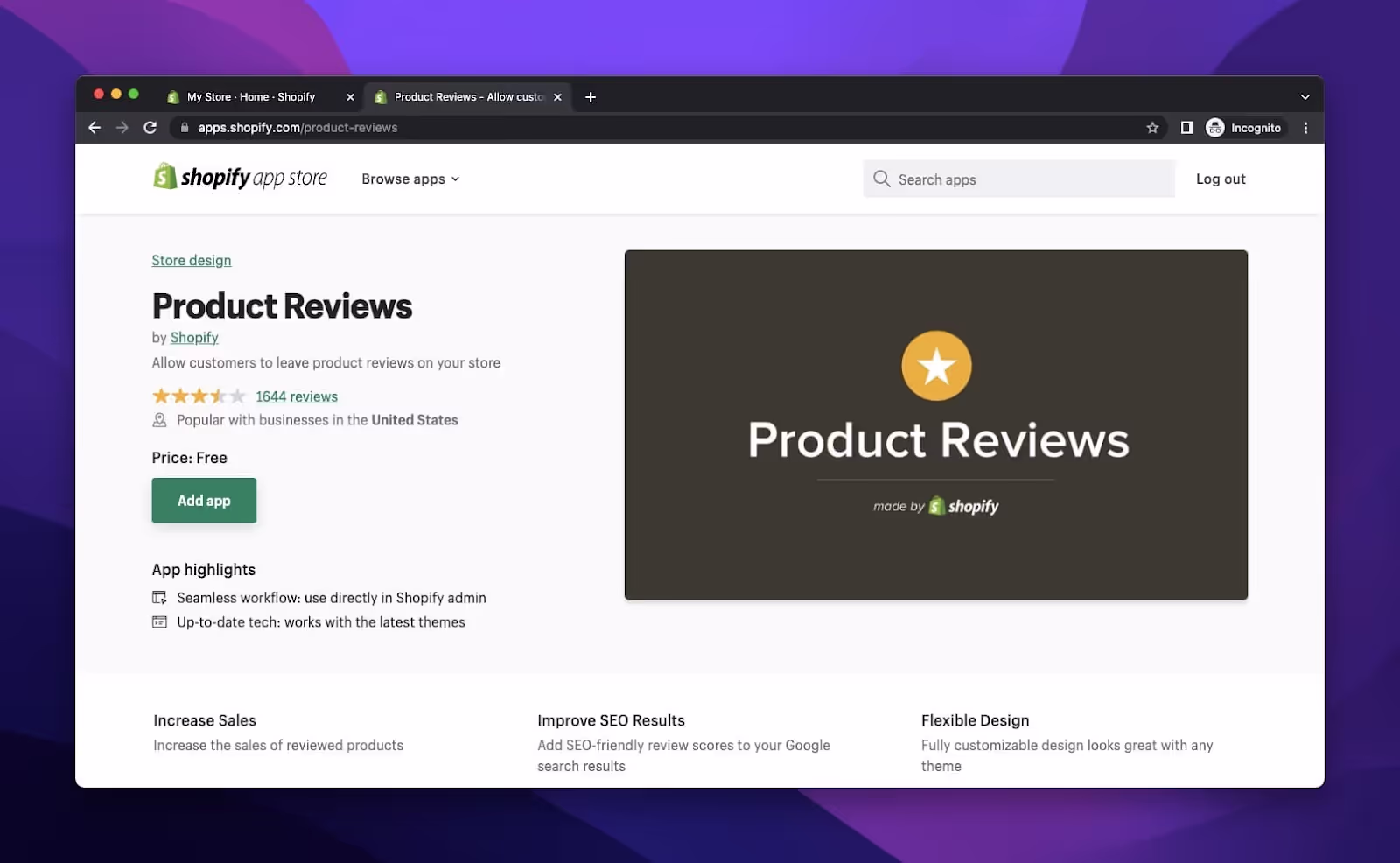
Task: Click 'Allow customers to leave product reviews' text
Action: (x=326, y=363)
